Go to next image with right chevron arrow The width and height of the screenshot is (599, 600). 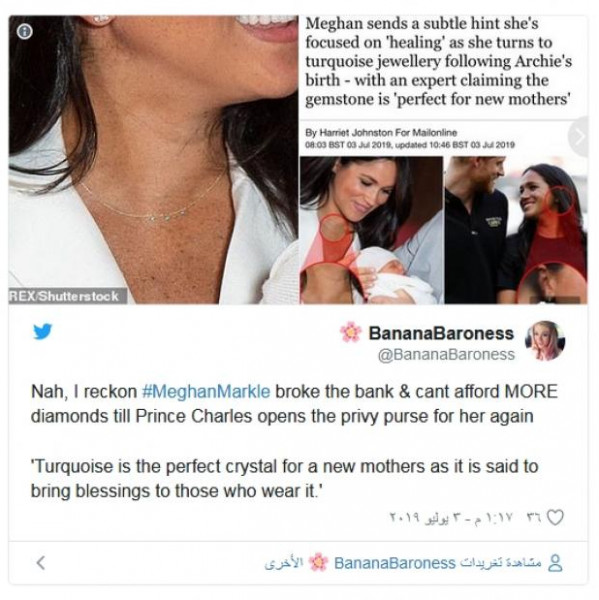point(579,136)
